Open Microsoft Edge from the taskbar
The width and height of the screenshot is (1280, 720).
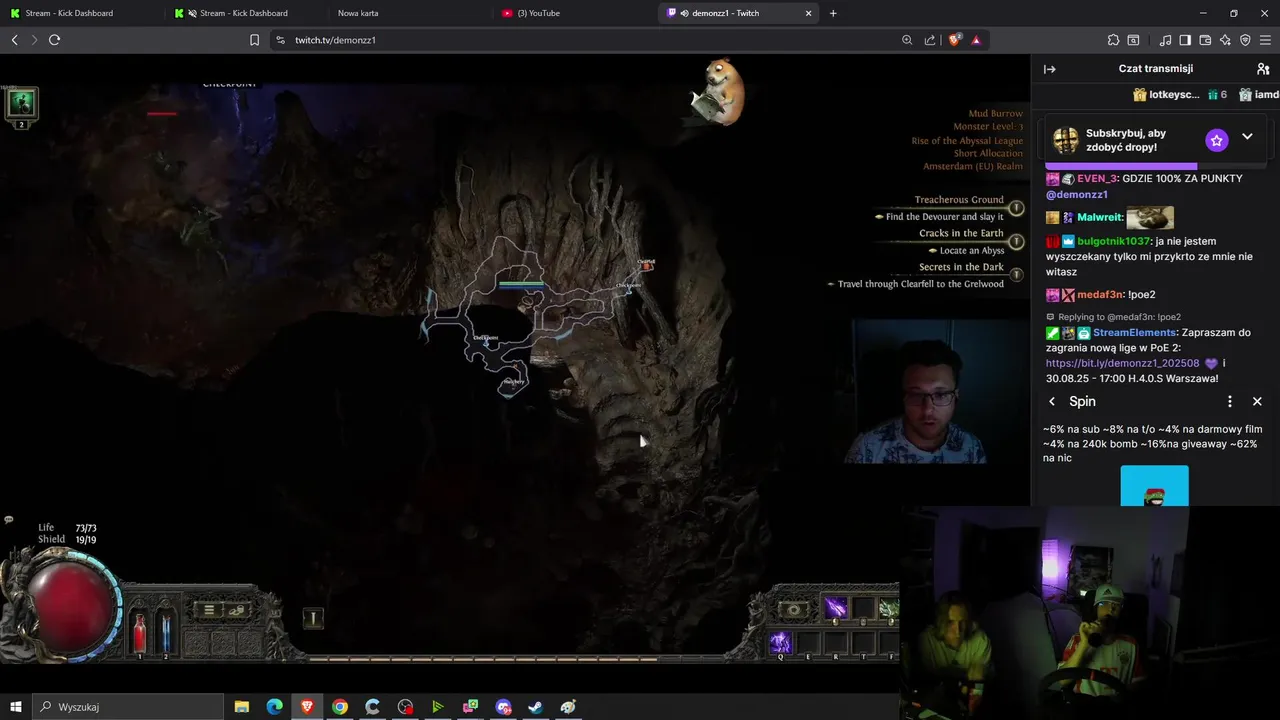[x=274, y=707]
